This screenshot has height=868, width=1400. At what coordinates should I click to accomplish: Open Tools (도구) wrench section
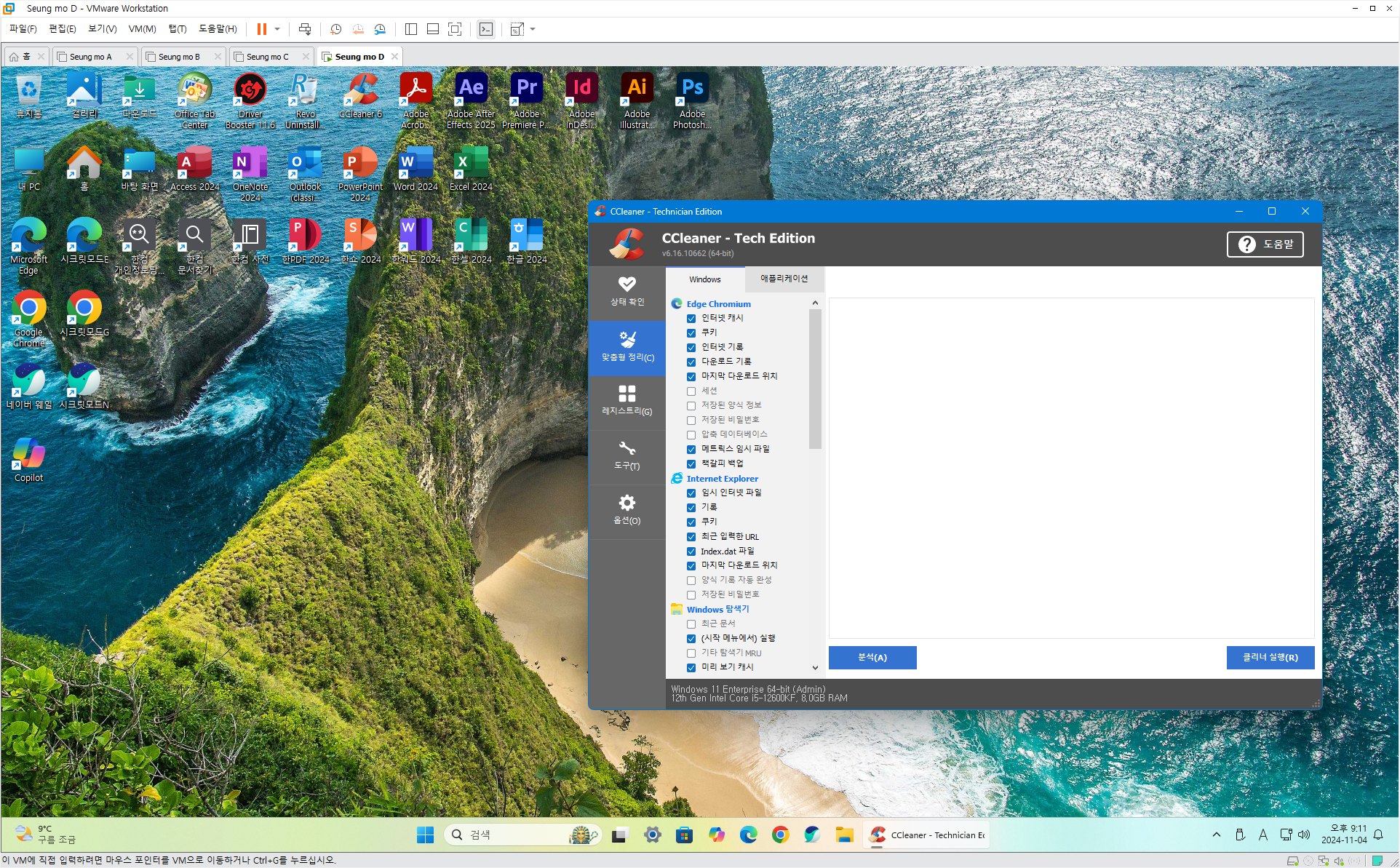(x=627, y=455)
